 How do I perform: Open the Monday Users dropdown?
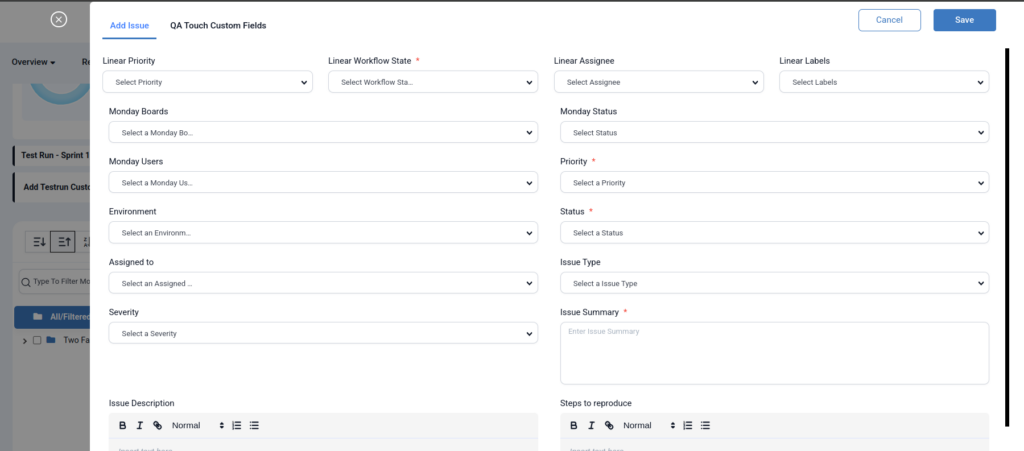click(x=323, y=183)
